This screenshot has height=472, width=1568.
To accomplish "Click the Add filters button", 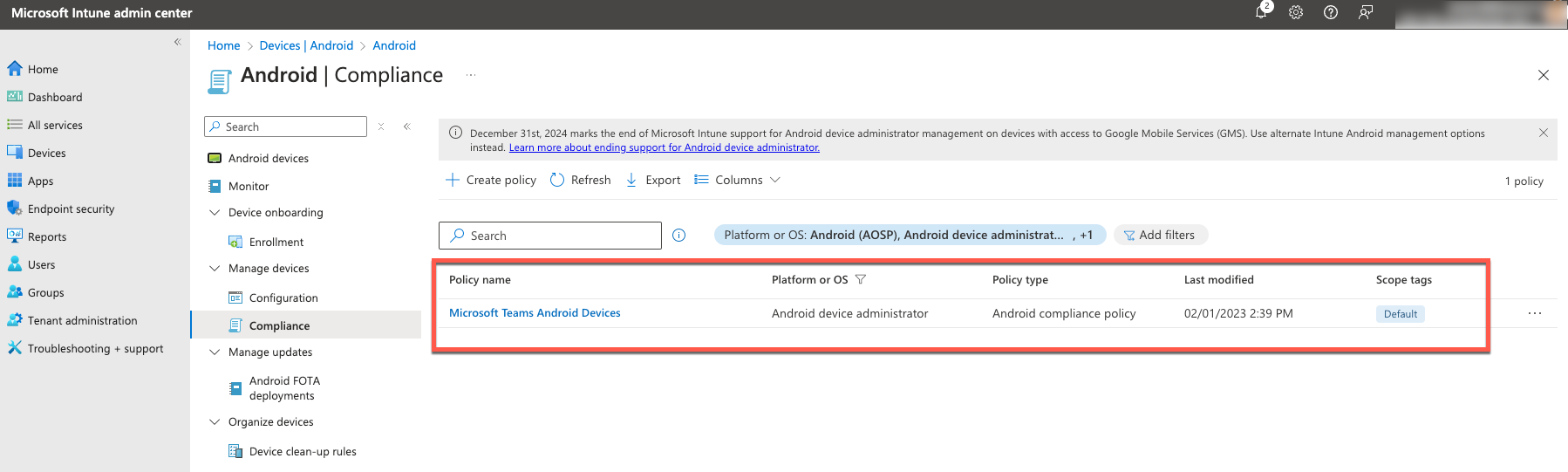I will point(1160,236).
